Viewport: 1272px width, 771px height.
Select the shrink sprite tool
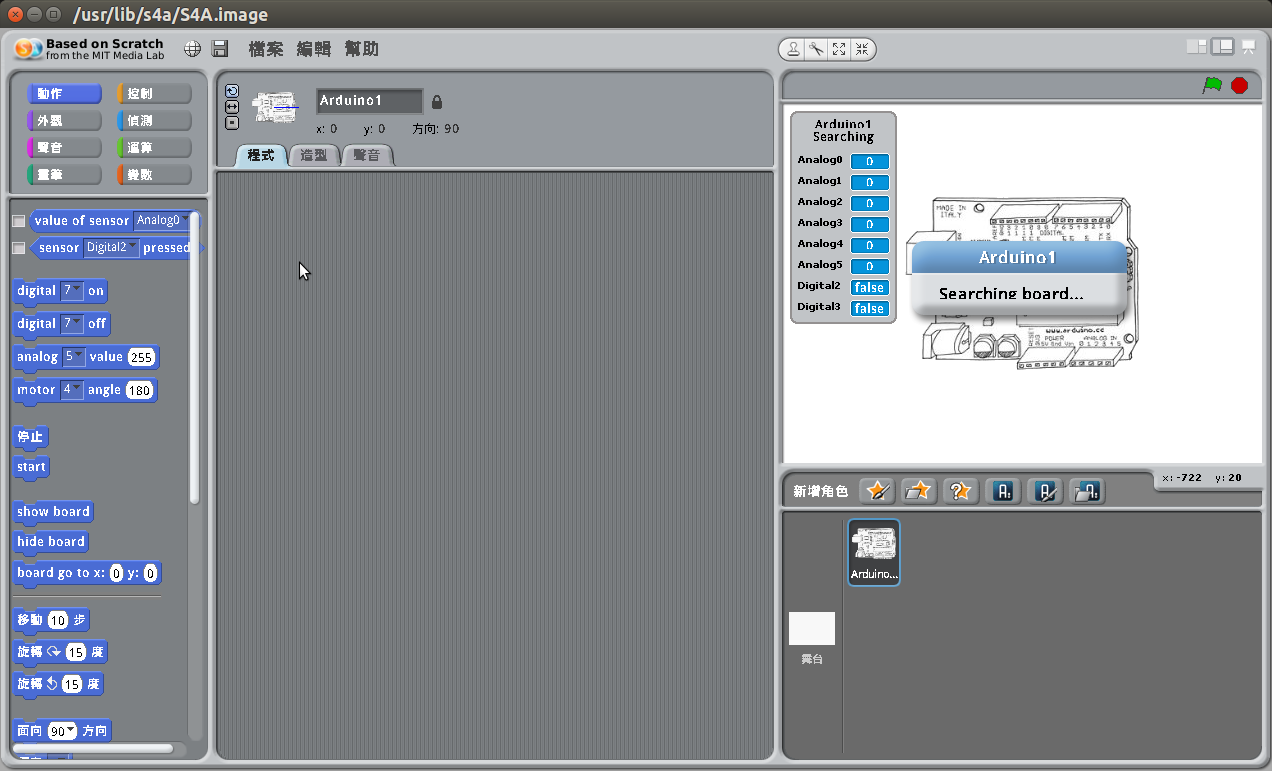pyautogui.click(x=863, y=49)
